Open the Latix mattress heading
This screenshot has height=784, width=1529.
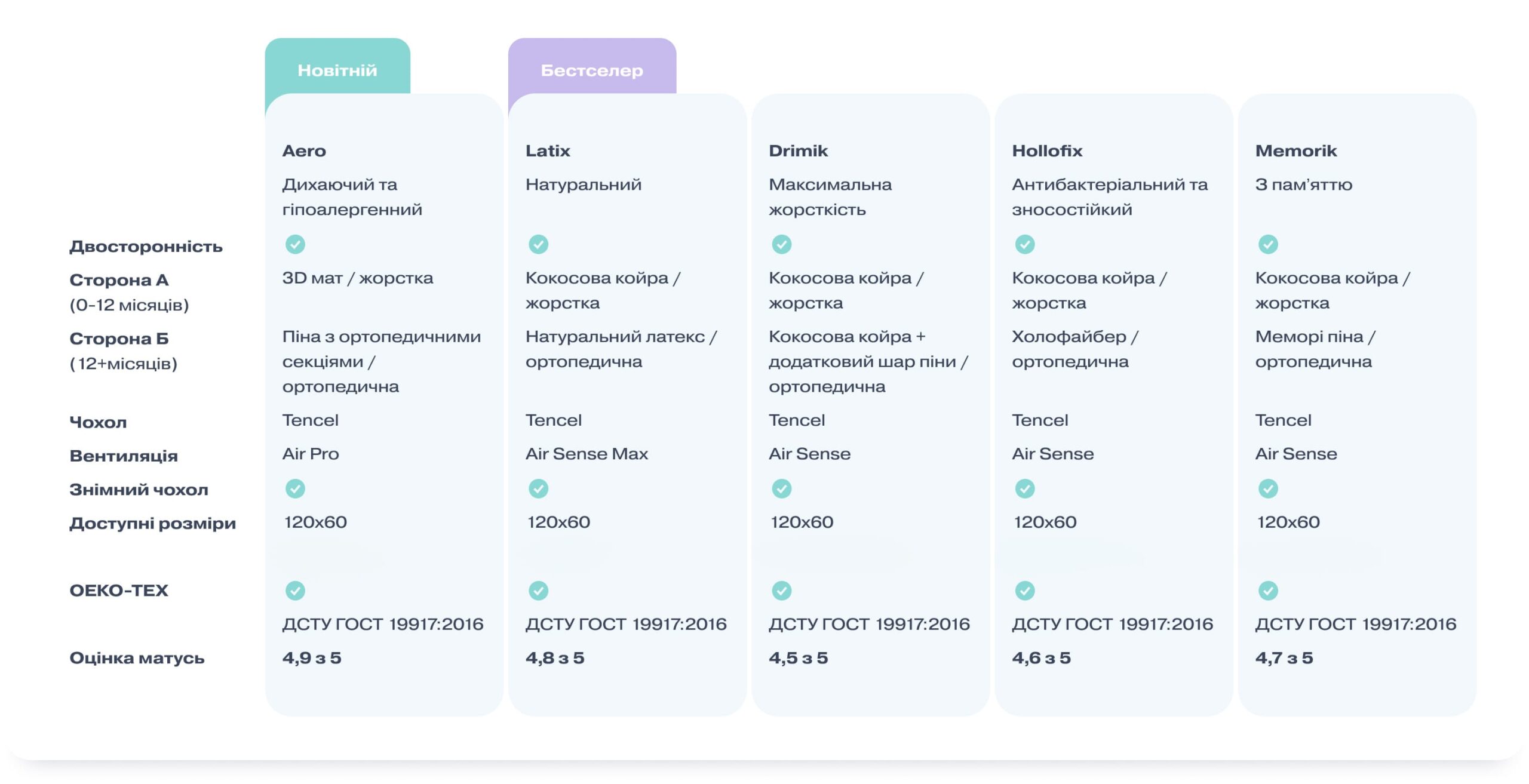[x=548, y=150]
